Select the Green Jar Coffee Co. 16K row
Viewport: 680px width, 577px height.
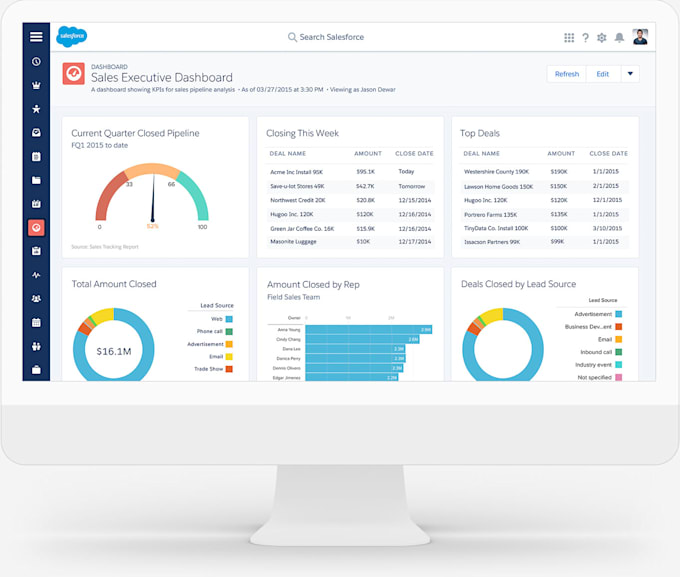pyautogui.click(x=350, y=229)
